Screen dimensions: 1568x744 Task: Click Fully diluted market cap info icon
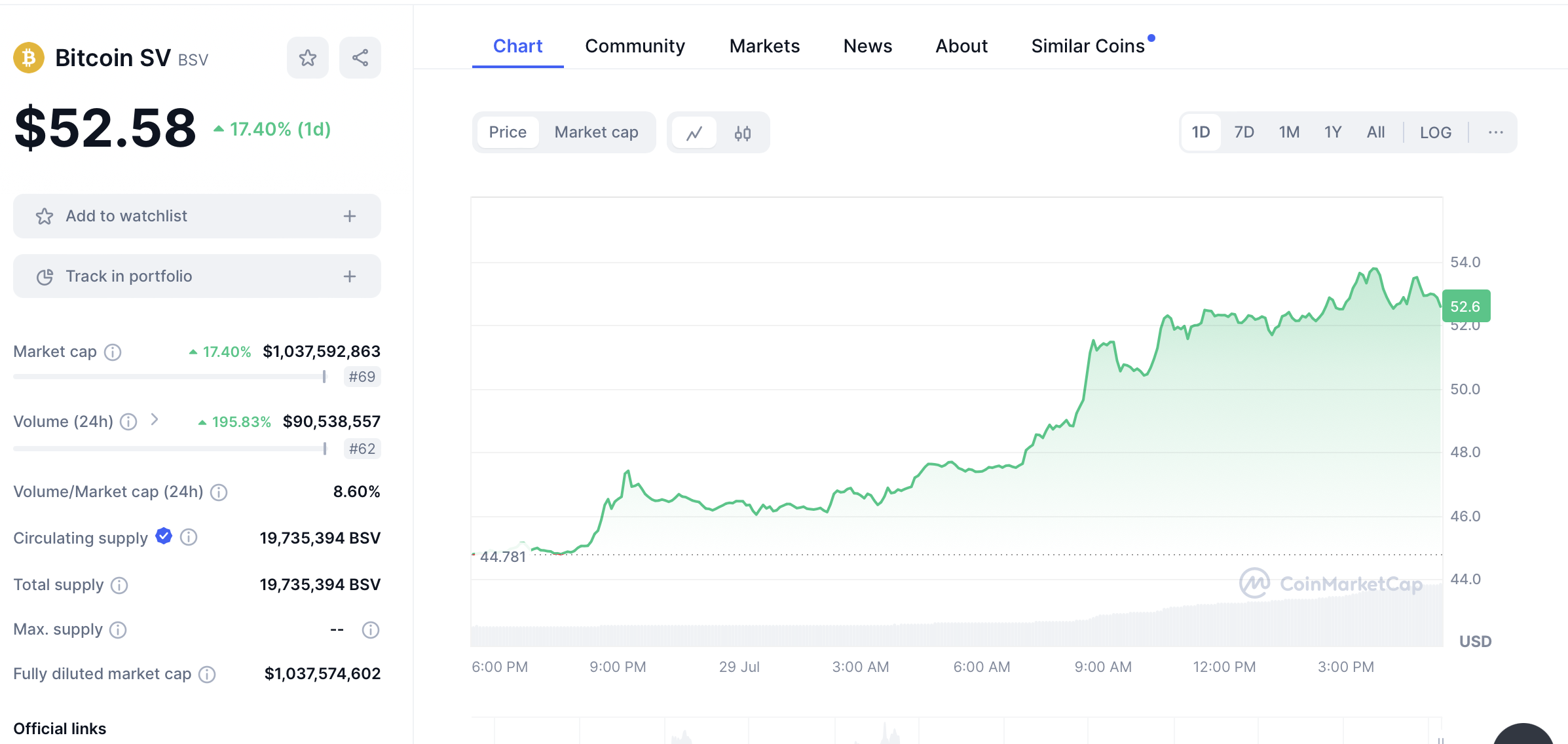207,675
